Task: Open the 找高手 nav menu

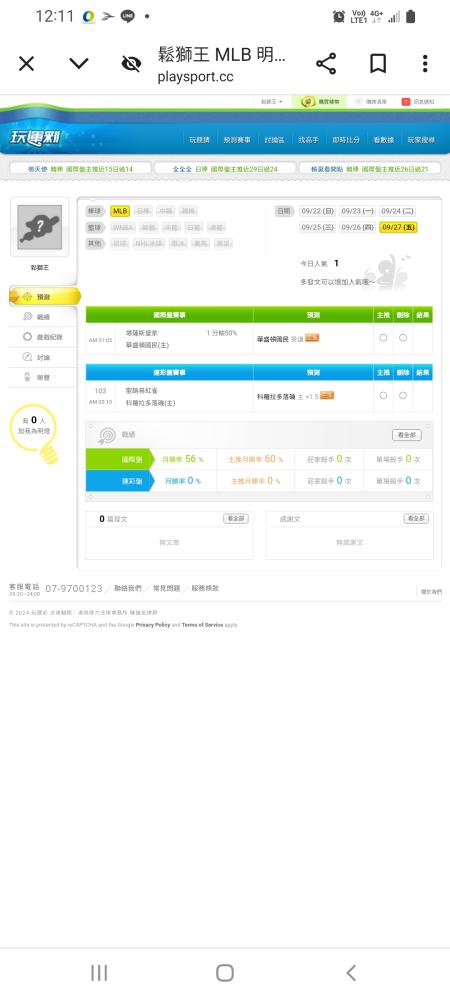Action: [x=308, y=140]
